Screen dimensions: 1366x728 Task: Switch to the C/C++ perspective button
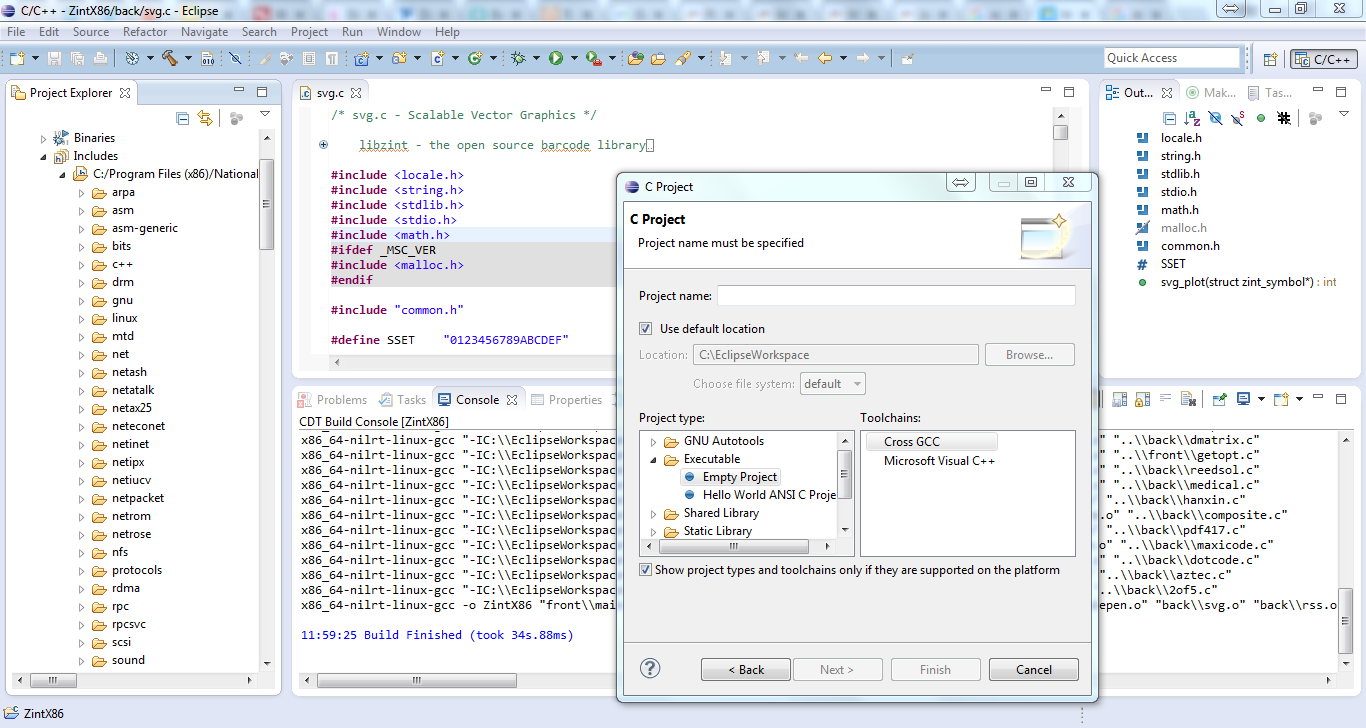(1325, 59)
